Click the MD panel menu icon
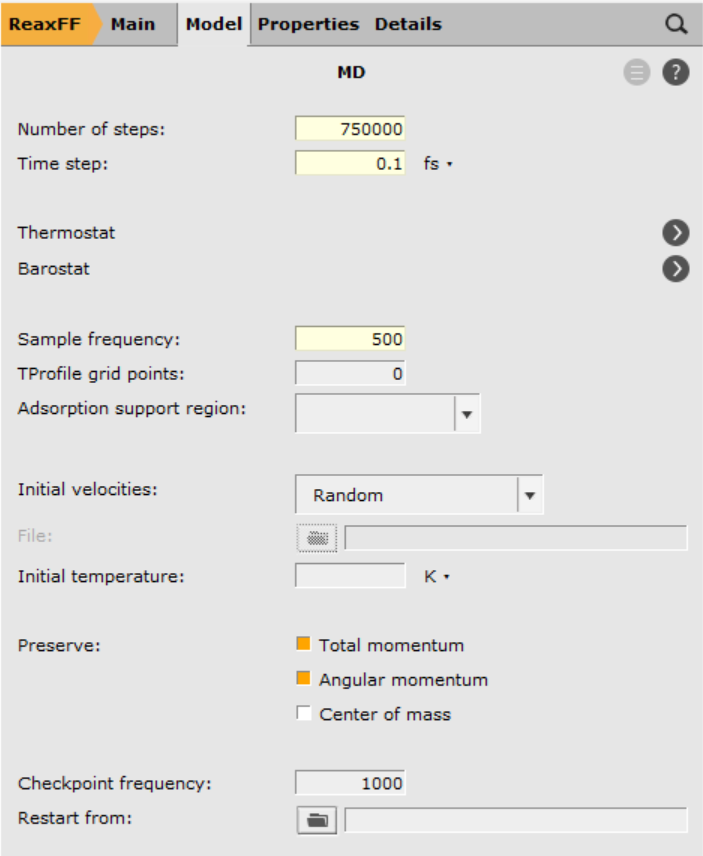 [x=636, y=72]
